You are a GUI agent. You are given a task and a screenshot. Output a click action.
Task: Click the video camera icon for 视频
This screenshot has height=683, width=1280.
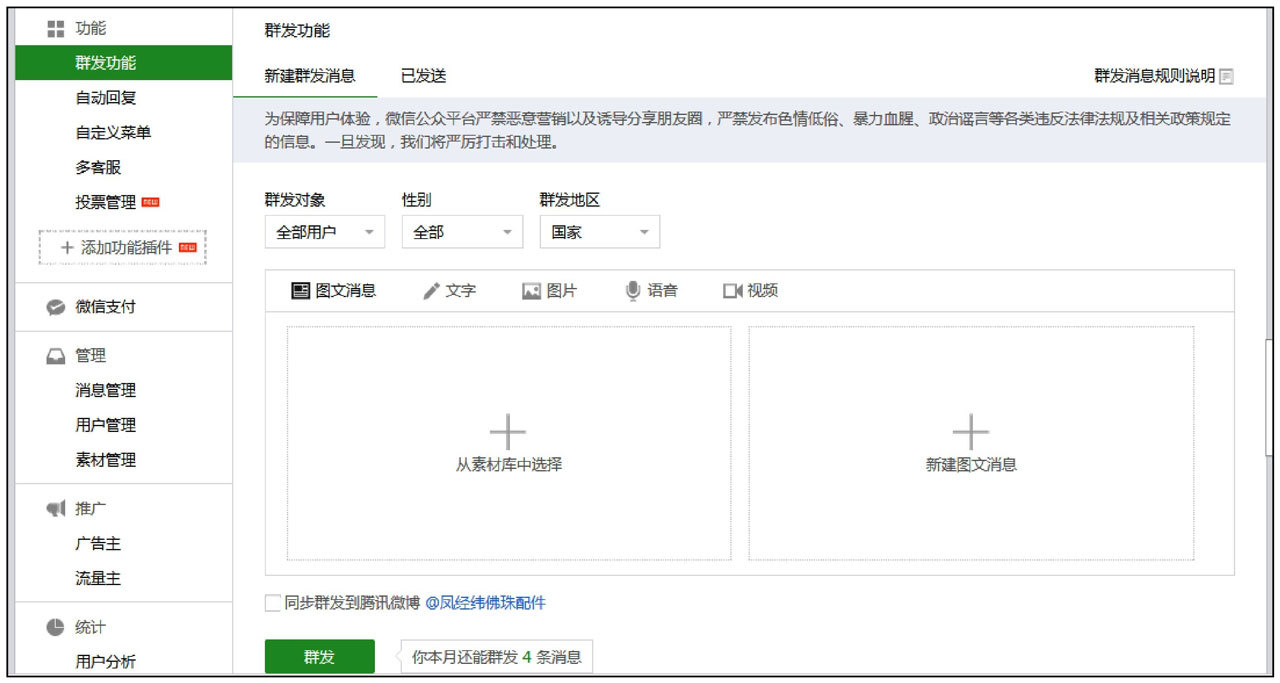coord(732,291)
